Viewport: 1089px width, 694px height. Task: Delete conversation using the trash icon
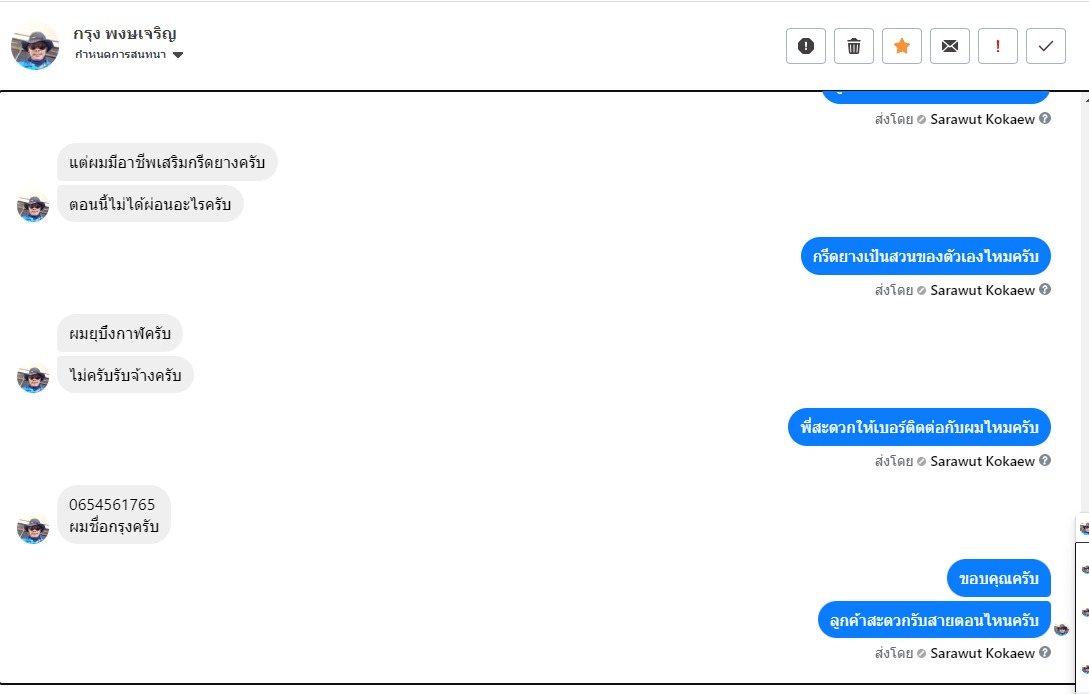pyautogui.click(x=854, y=46)
